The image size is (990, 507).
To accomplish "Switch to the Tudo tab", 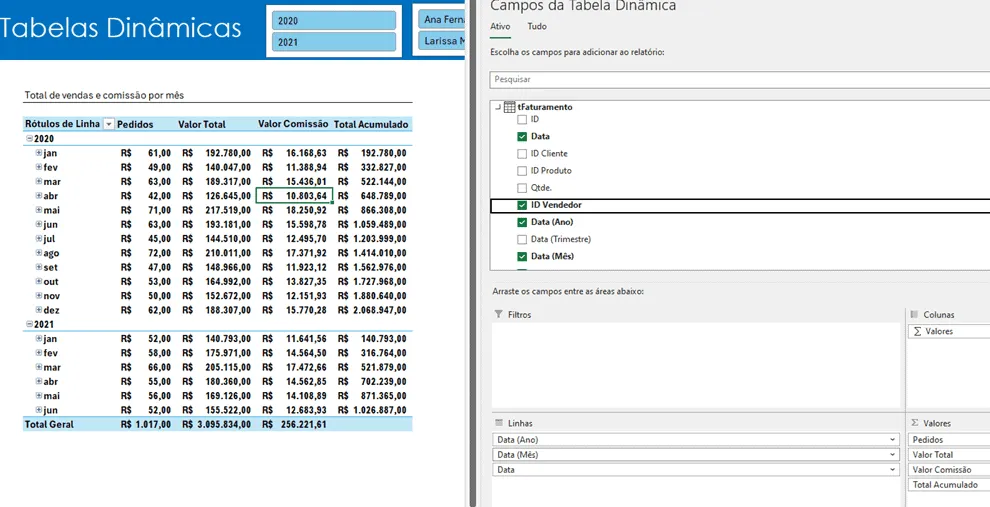I will coord(537,27).
